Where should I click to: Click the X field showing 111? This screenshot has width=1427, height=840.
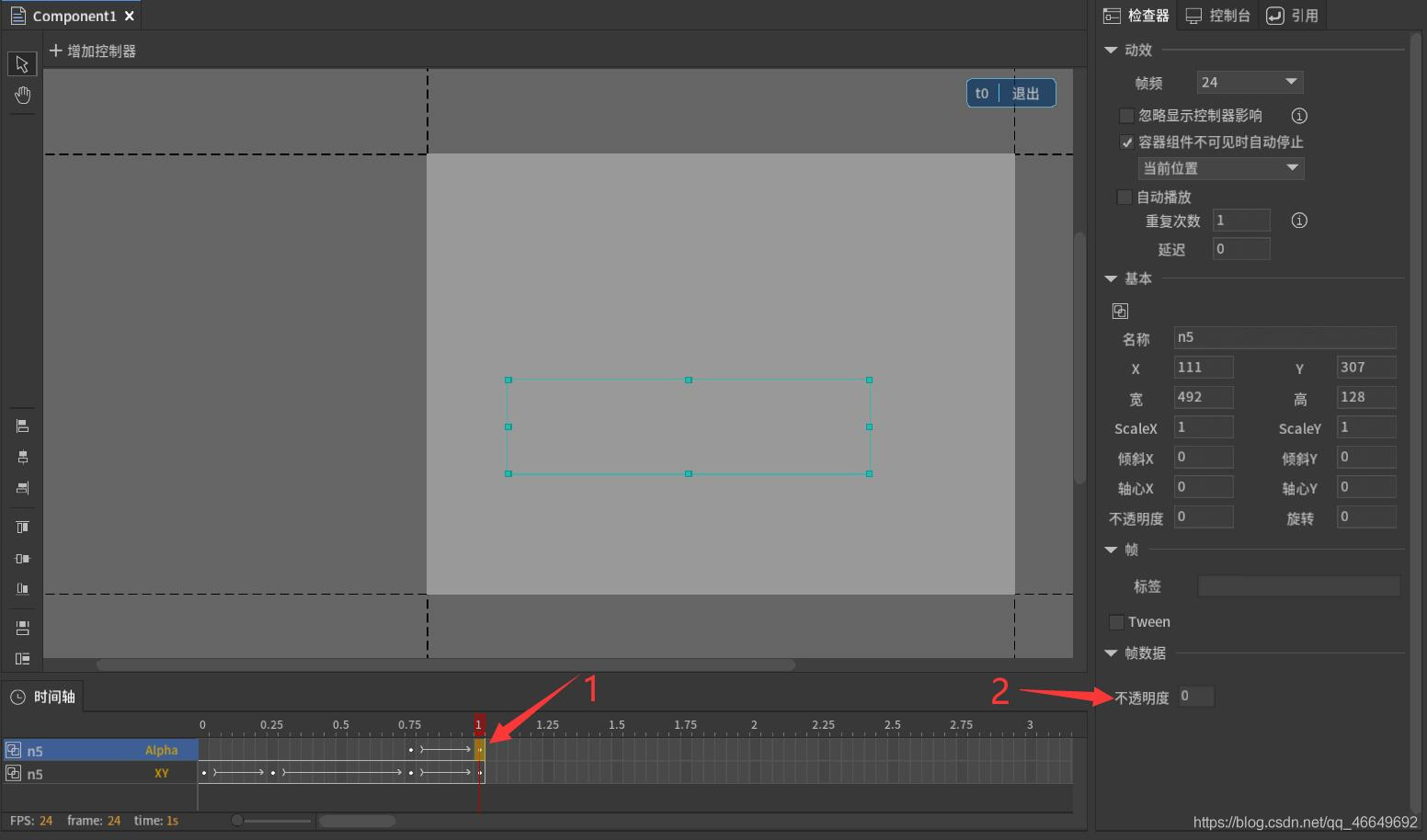pos(1204,368)
